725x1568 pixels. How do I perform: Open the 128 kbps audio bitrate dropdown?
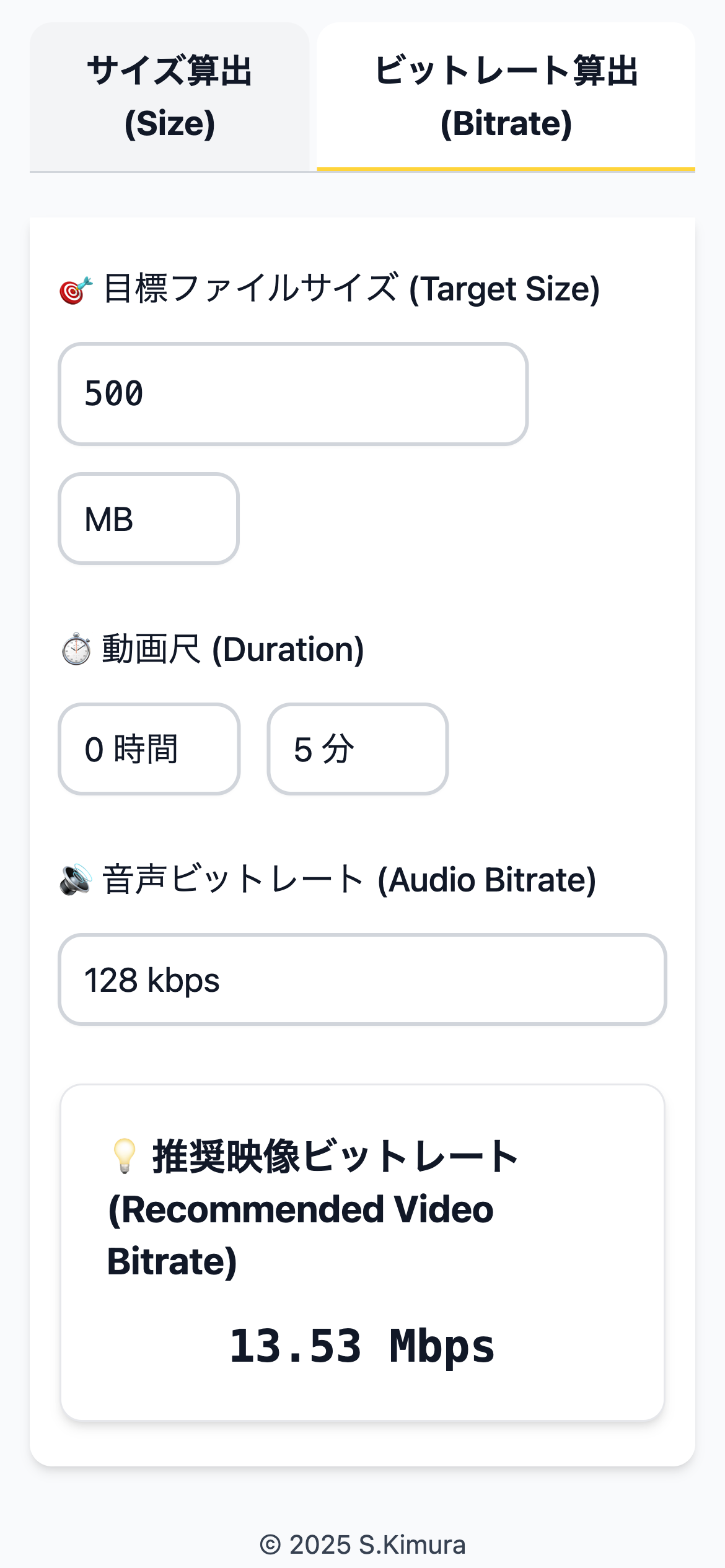[362, 980]
